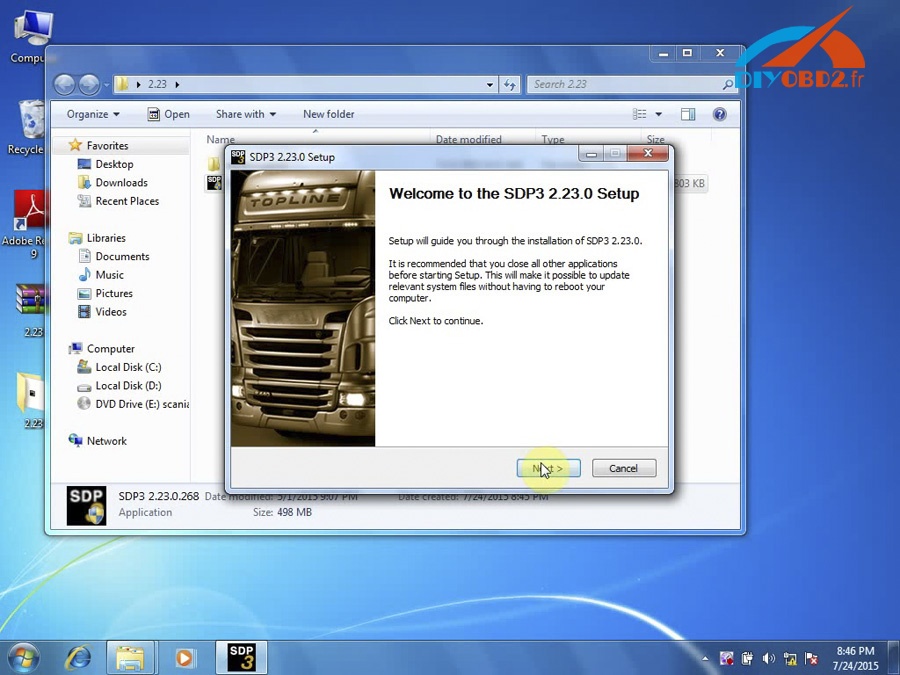The width and height of the screenshot is (900, 675).
Task: Launch Internet Explorer from taskbar
Action: pos(78,658)
